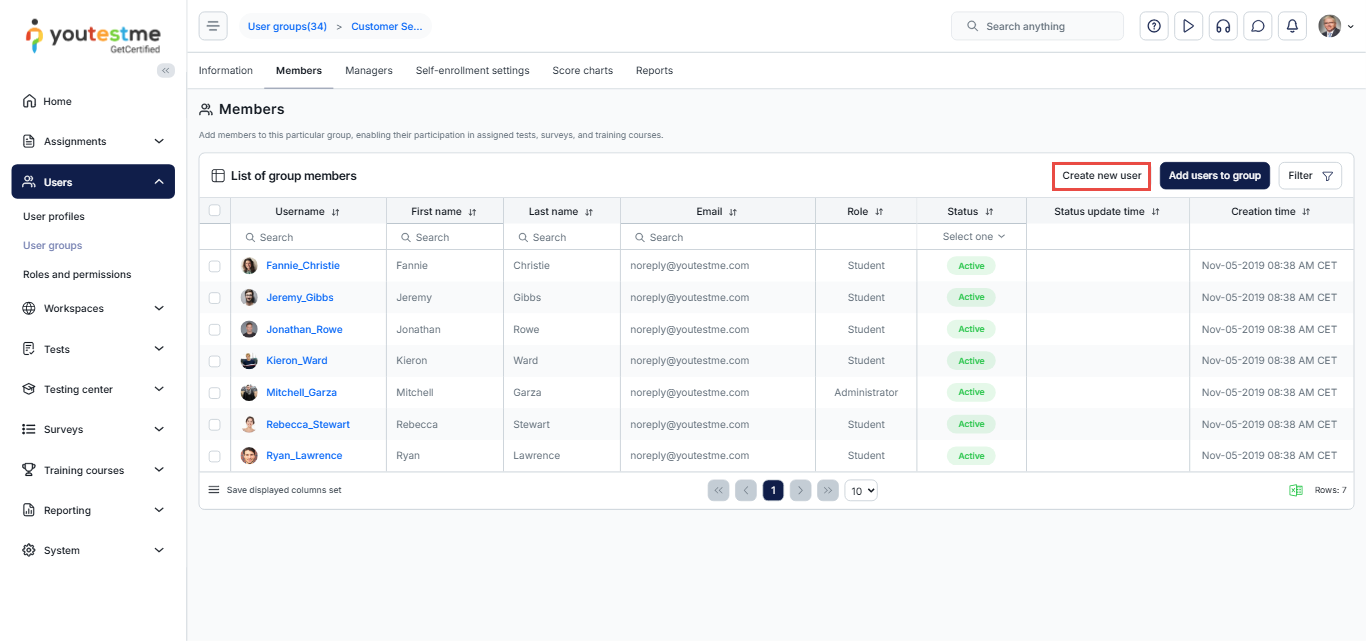Click Add users to group button
1366x641 pixels.
click(1214, 176)
